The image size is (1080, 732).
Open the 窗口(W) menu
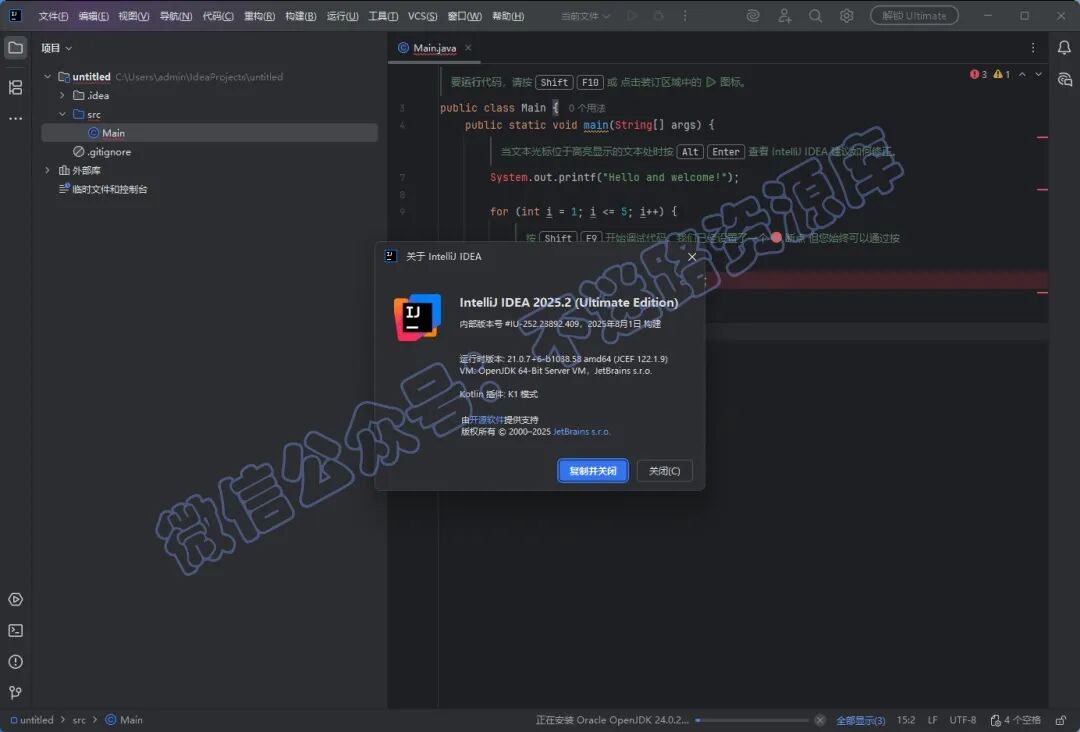(x=464, y=15)
